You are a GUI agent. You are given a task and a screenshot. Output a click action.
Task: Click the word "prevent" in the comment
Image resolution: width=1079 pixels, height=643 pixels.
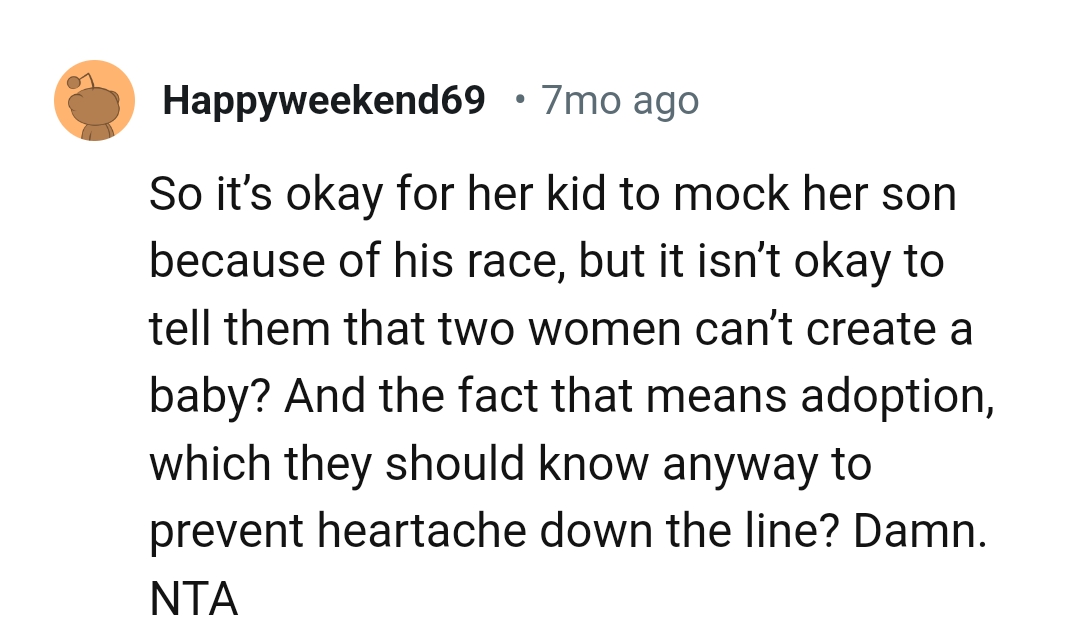click(226, 534)
